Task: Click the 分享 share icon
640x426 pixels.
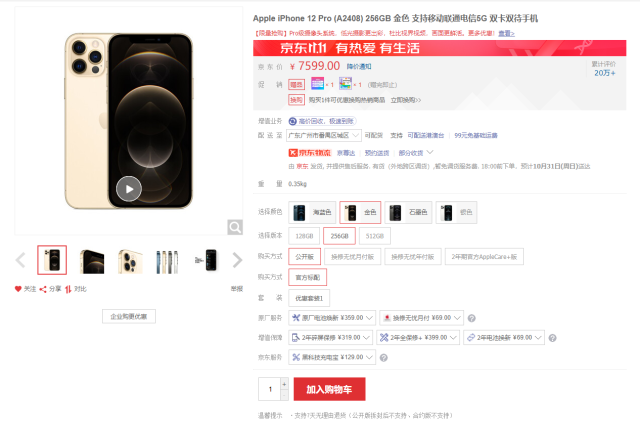Action: [43, 289]
